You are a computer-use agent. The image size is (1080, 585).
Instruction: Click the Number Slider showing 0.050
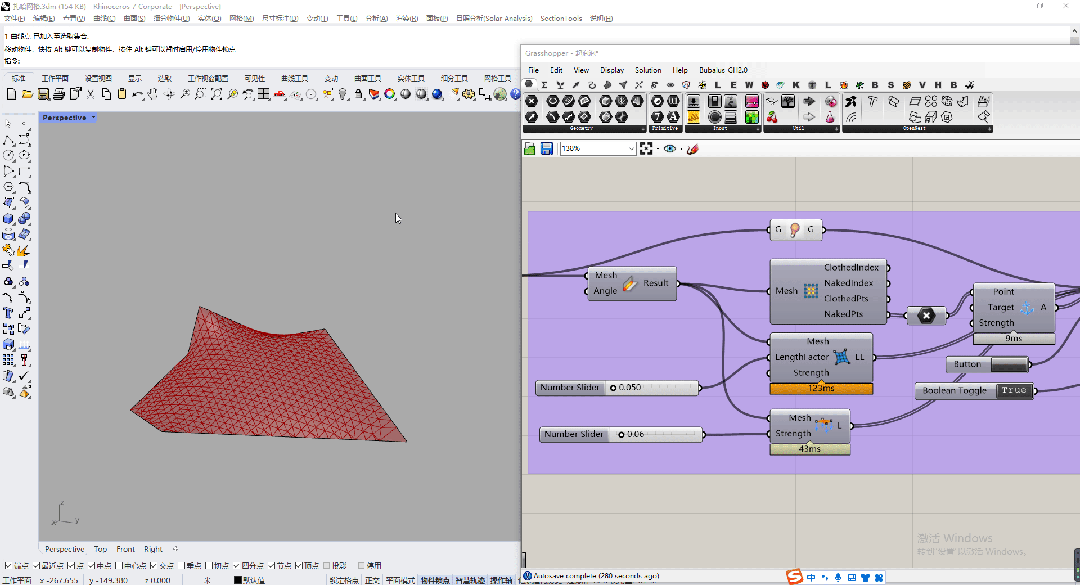pyautogui.click(x=618, y=388)
